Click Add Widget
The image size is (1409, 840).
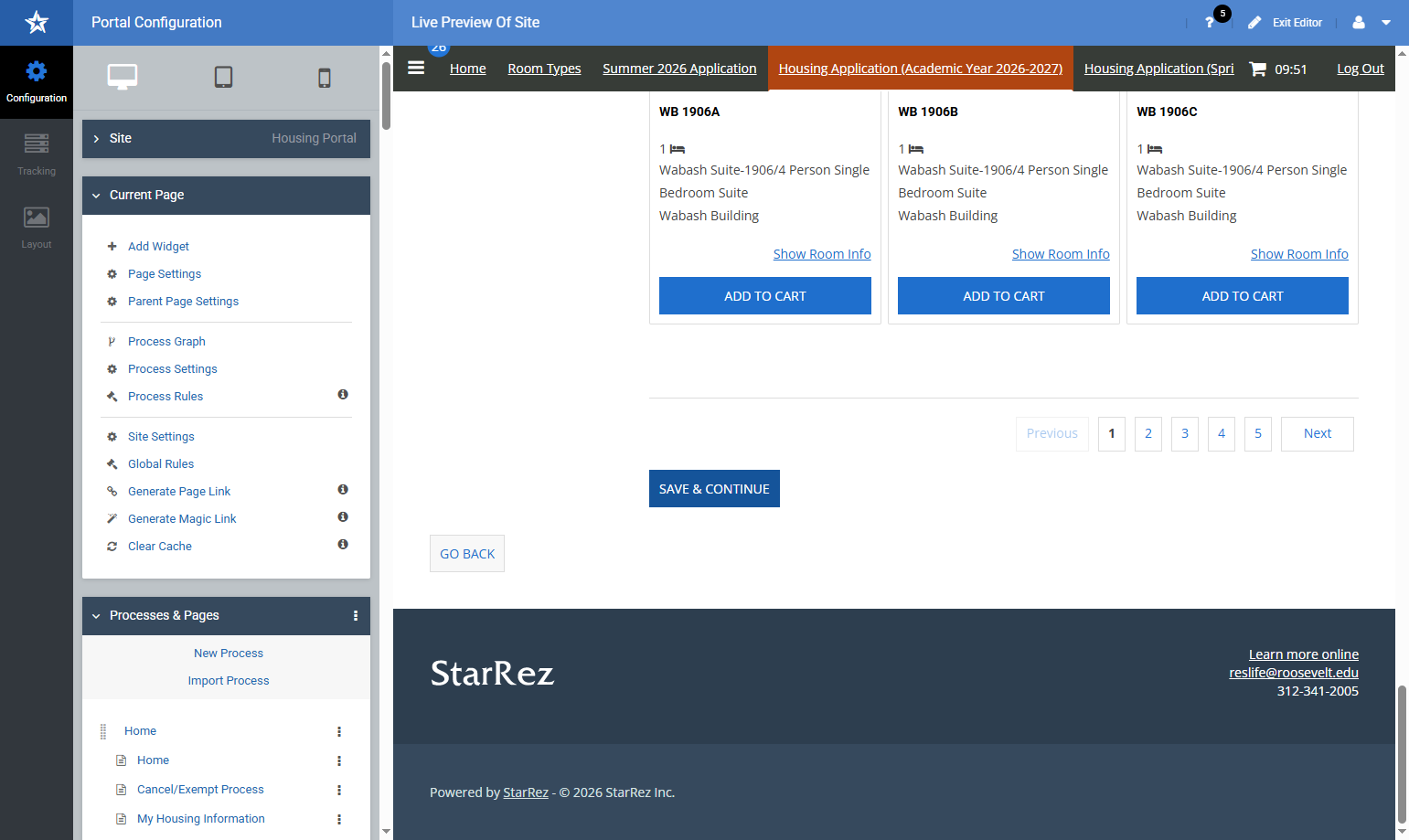click(158, 247)
